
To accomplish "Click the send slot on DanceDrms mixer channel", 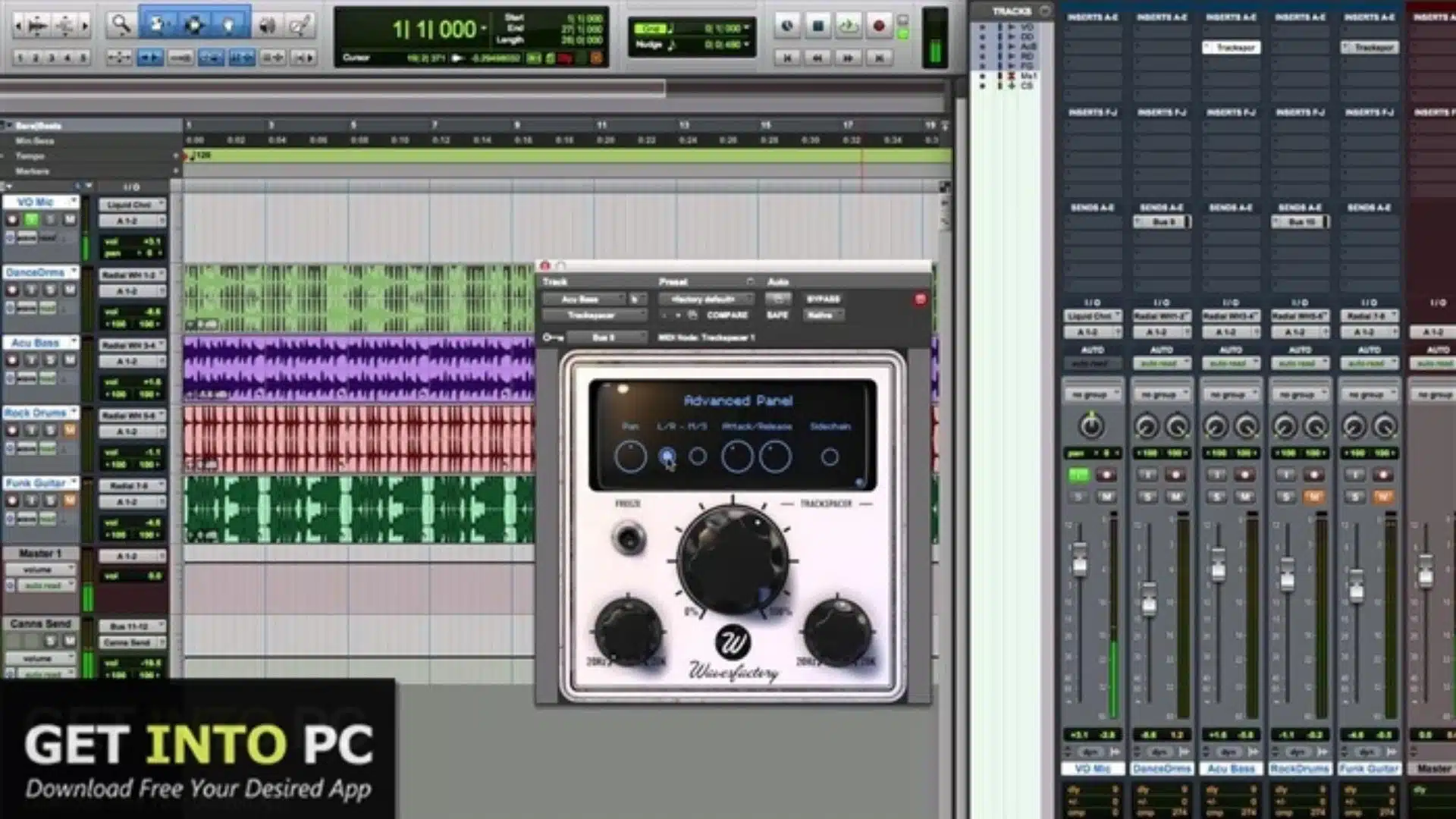I will tap(1162, 222).
